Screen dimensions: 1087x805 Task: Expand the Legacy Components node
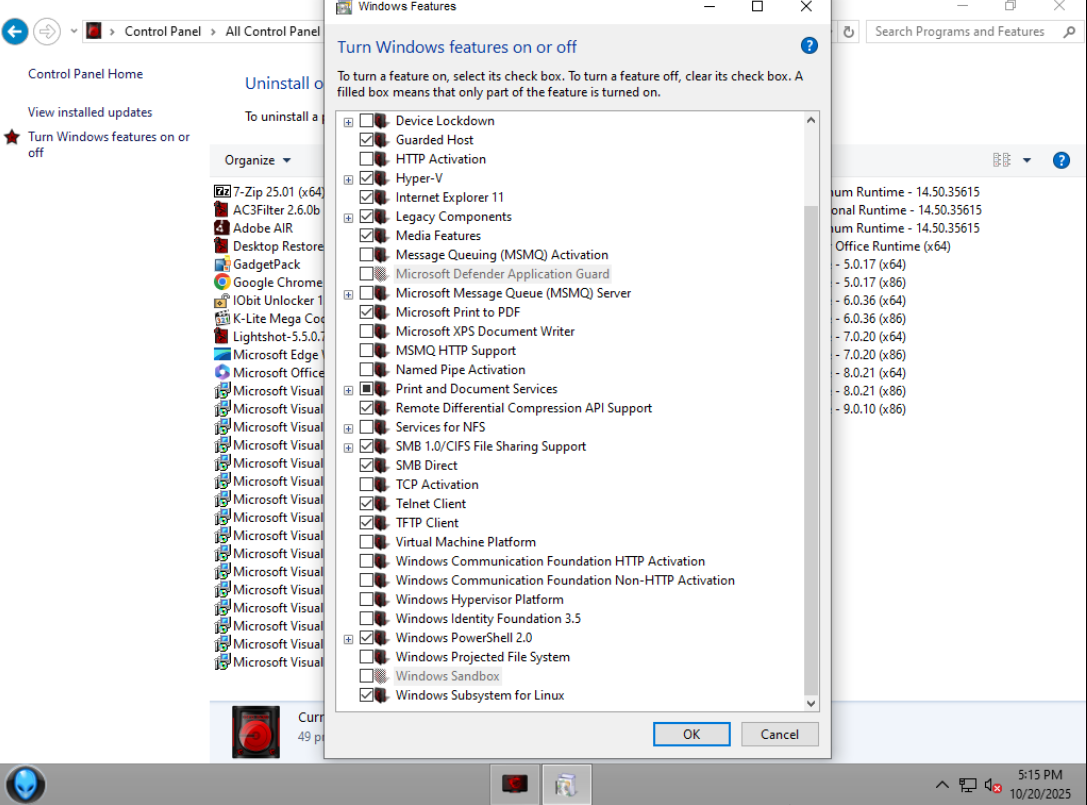click(x=349, y=218)
